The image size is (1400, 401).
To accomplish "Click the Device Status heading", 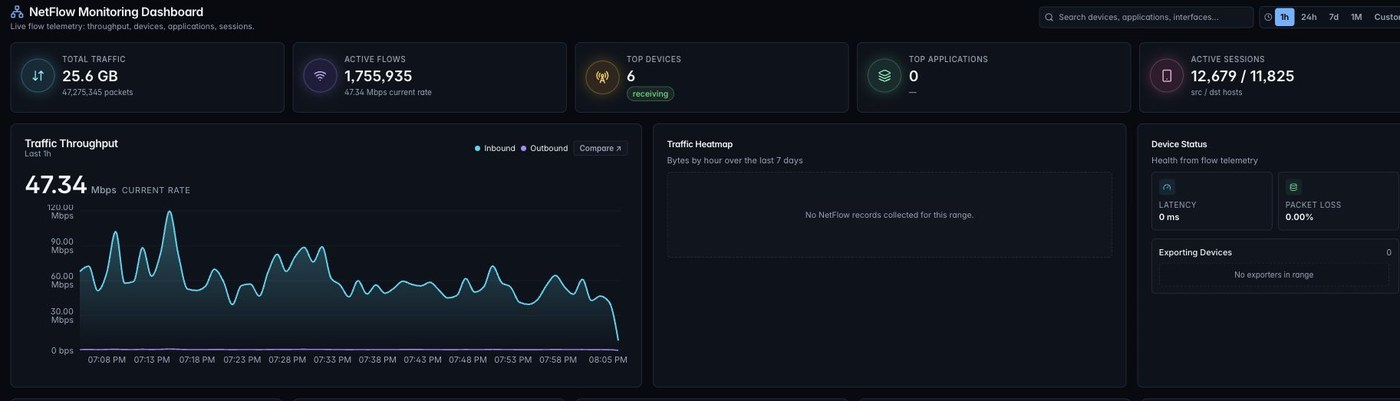I will click(x=1179, y=144).
